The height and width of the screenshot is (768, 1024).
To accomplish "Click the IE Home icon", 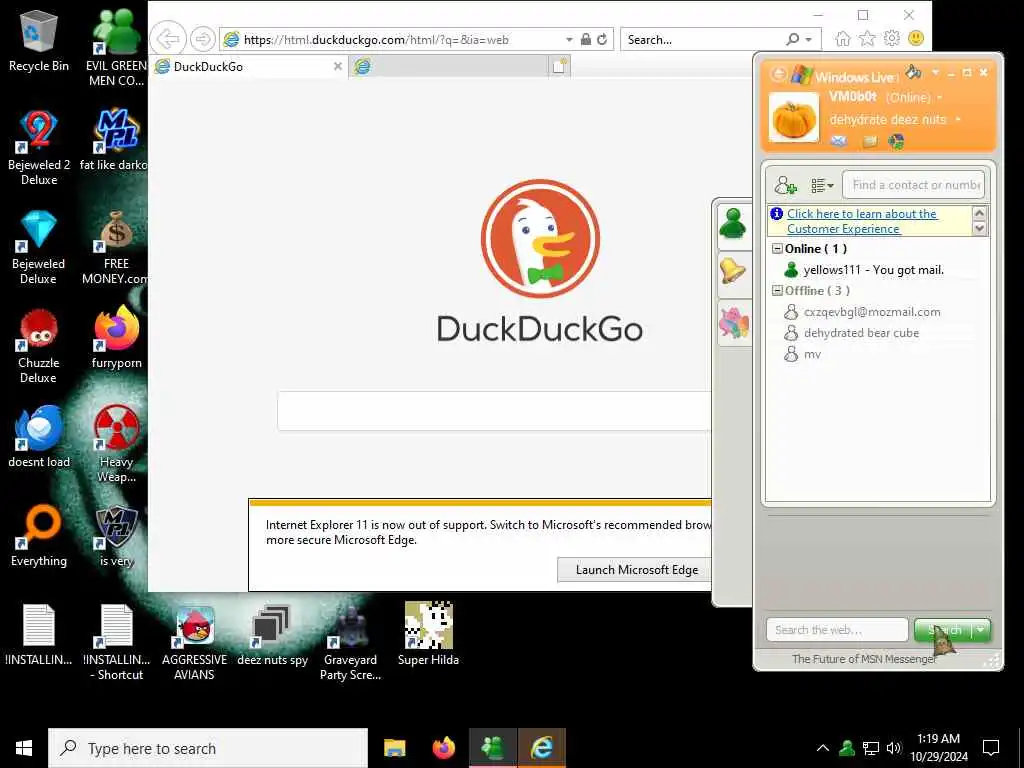I will click(x=843, y=39).
